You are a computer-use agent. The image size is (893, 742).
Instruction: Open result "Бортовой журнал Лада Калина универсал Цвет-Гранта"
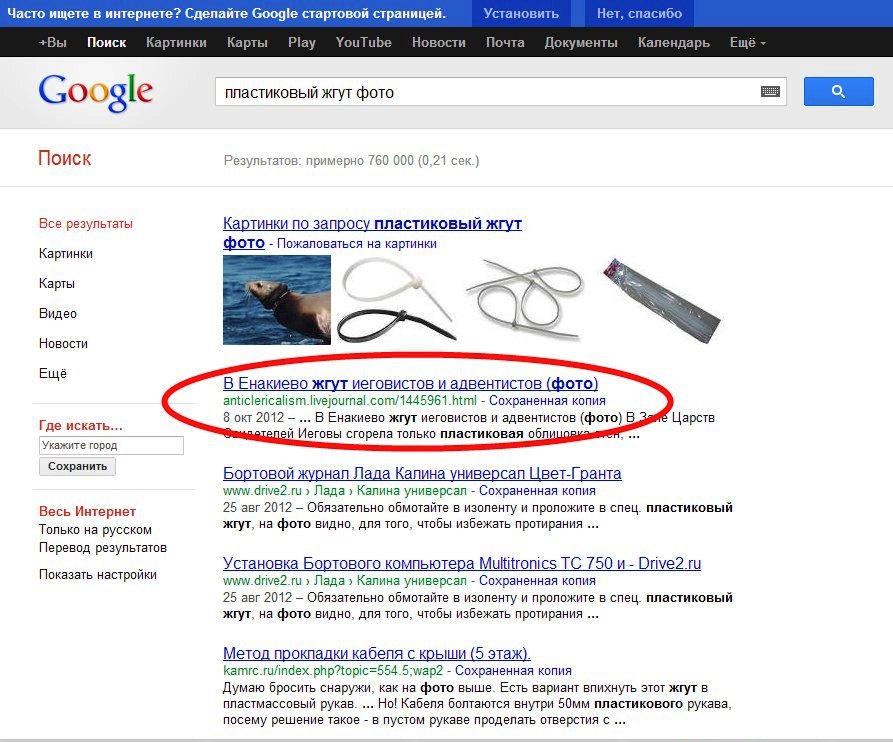click(x=422, y=473)
